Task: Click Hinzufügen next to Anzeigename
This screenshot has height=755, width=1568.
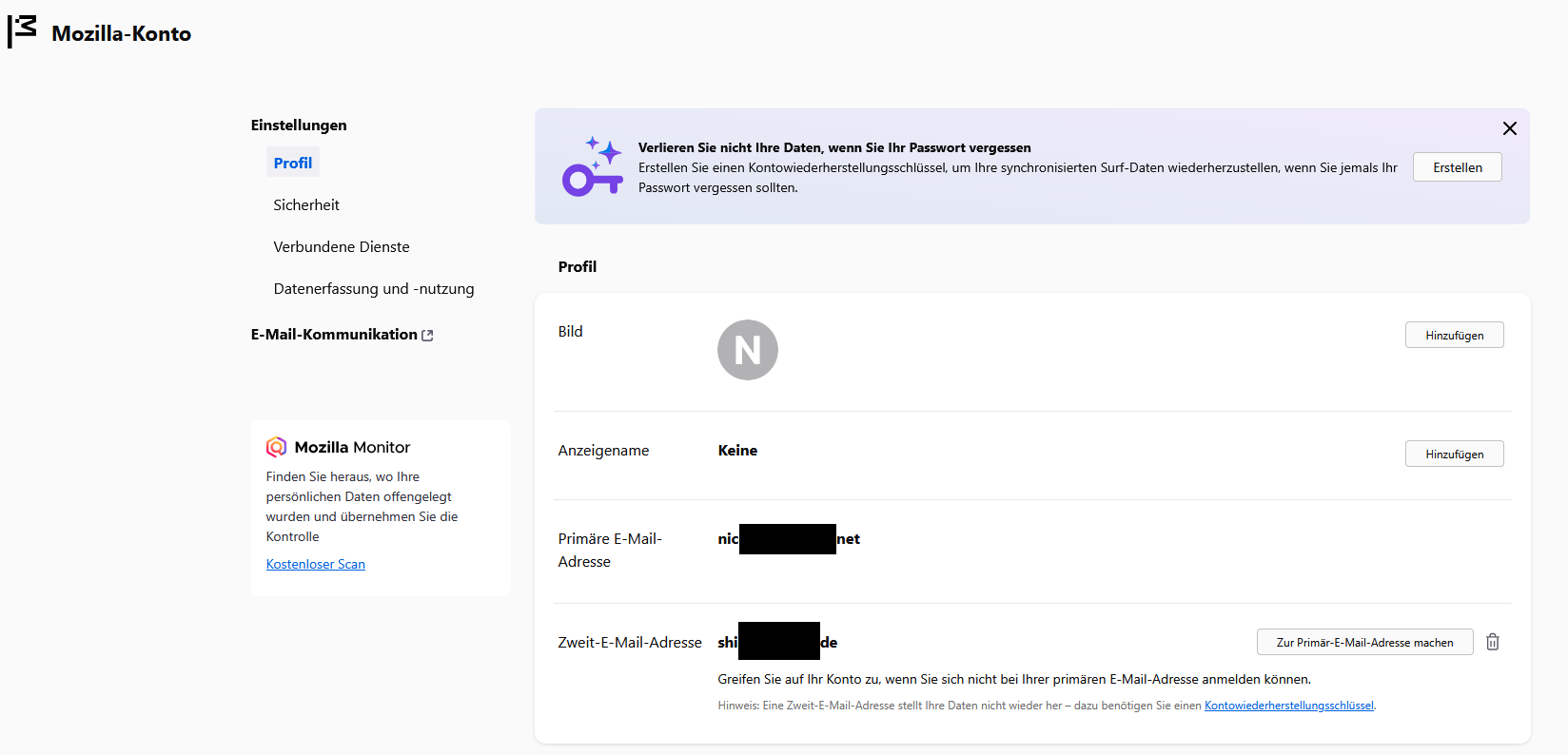Action: 1454,455
